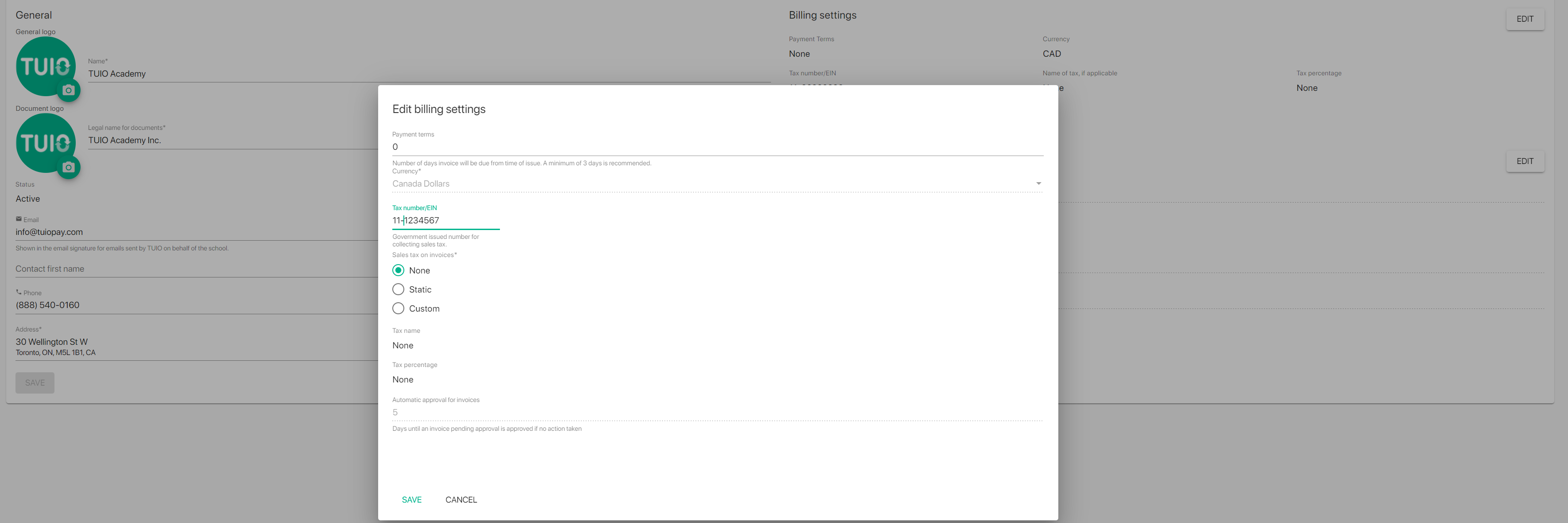Click the TUIO Document logo image
This screenshot has height=523, width=1568.
point(46,143)
